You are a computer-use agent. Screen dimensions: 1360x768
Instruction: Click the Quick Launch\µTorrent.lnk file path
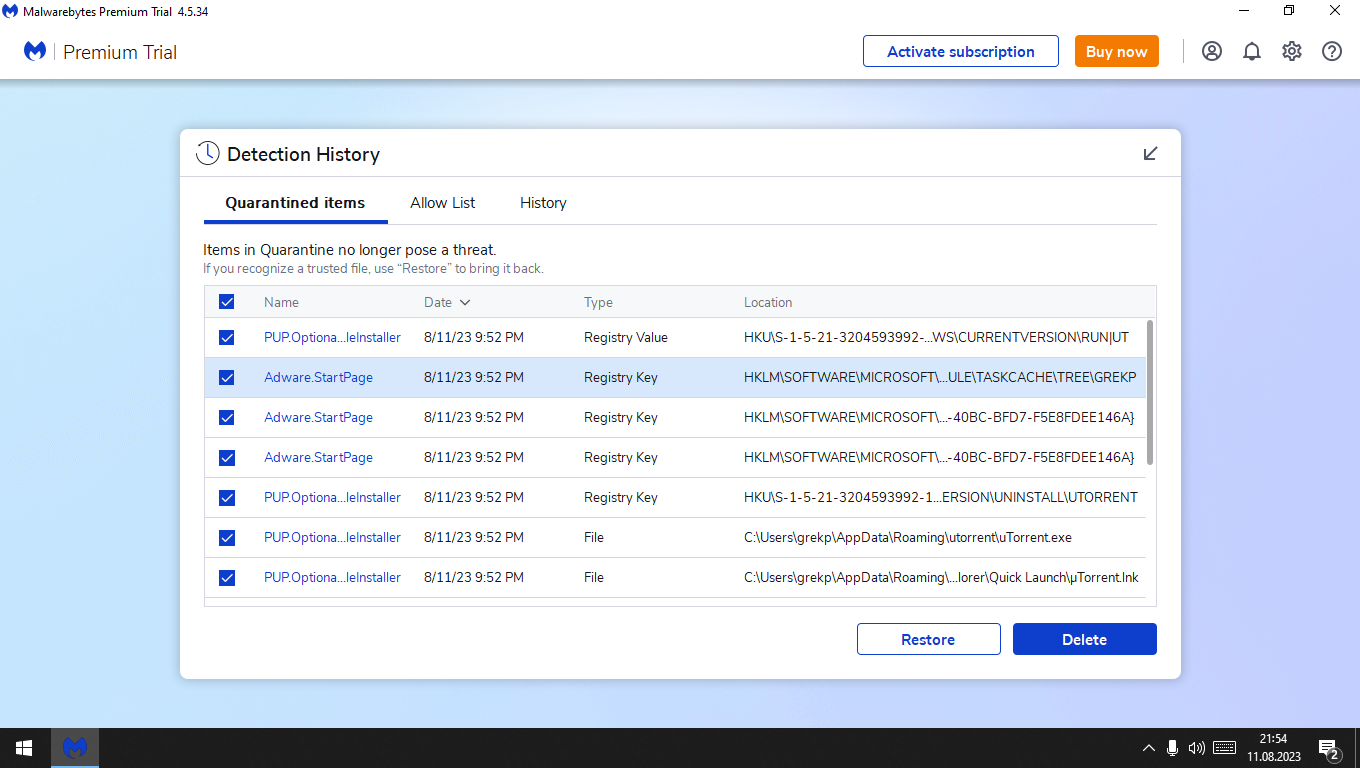point(941,578)
